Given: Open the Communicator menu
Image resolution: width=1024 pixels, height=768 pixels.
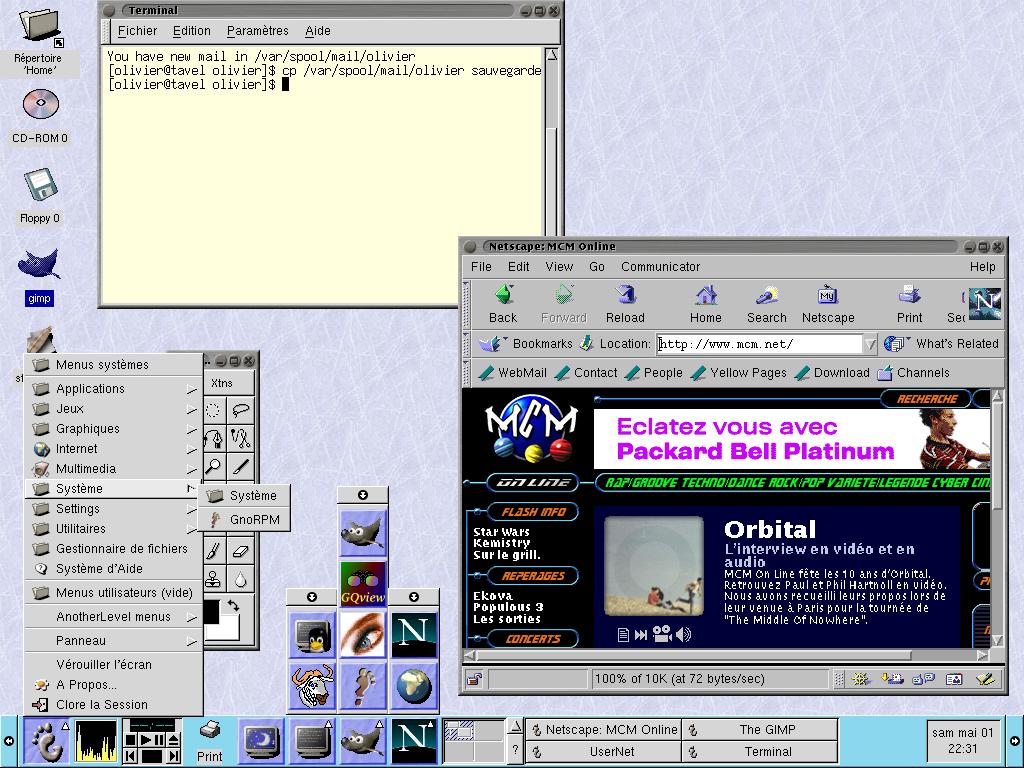Looking at the screenshot, I should coord(660,266).
